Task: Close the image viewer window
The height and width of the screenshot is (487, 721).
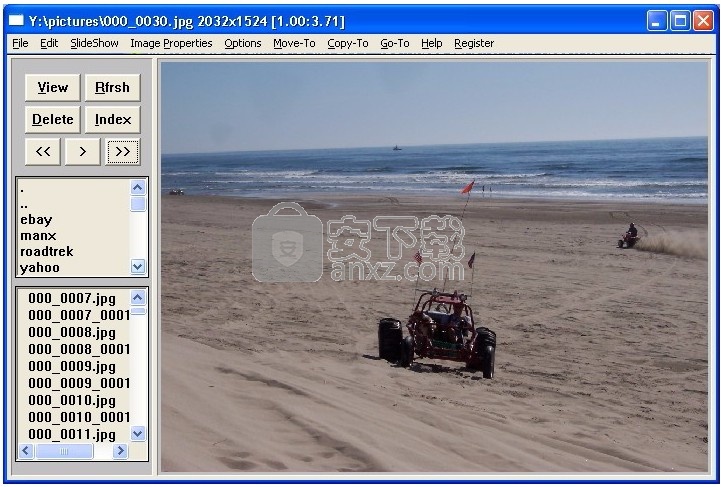Action: coord(704,21)
